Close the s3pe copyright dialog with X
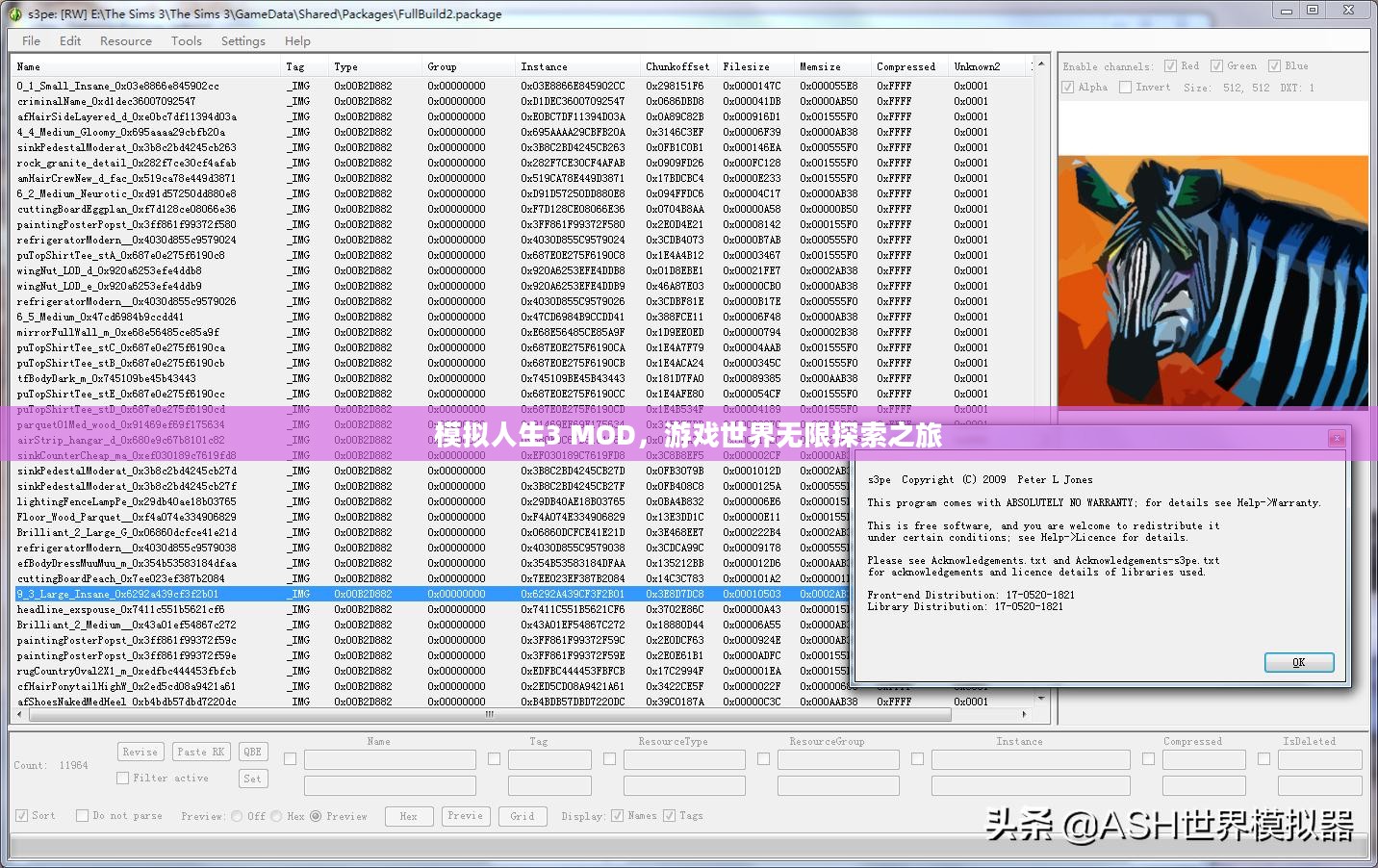This screenshot has width=1378, height=868. click(1337, 439)
